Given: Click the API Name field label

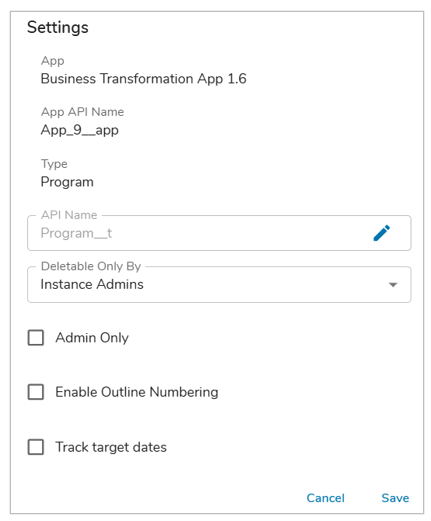Looking at the screenshot, I should (69, 215).
